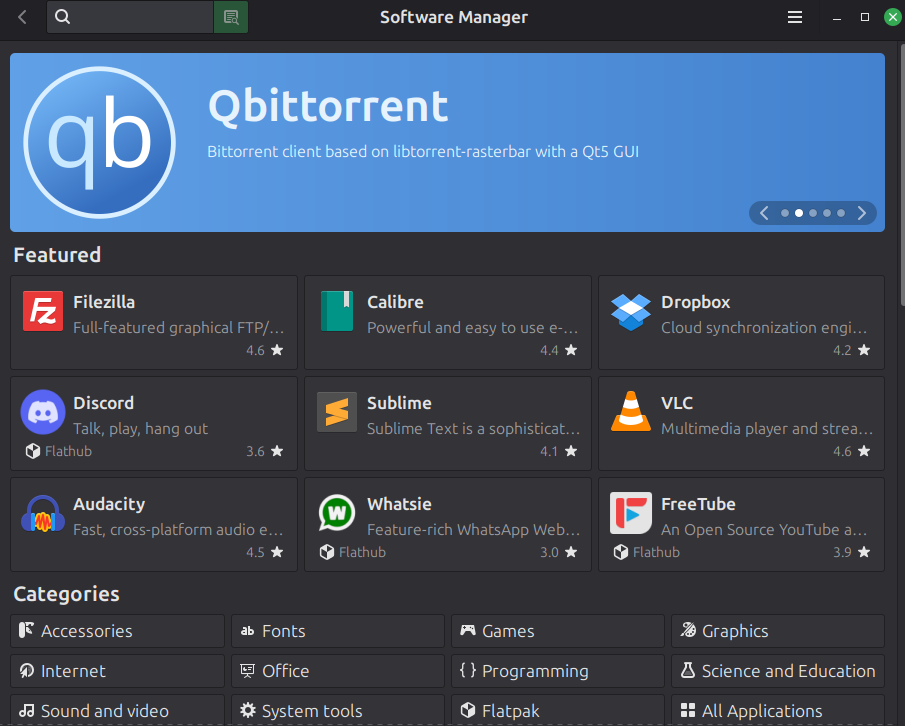Click the Calibre book icon
The image size is (905, 726).
point(337,311)
